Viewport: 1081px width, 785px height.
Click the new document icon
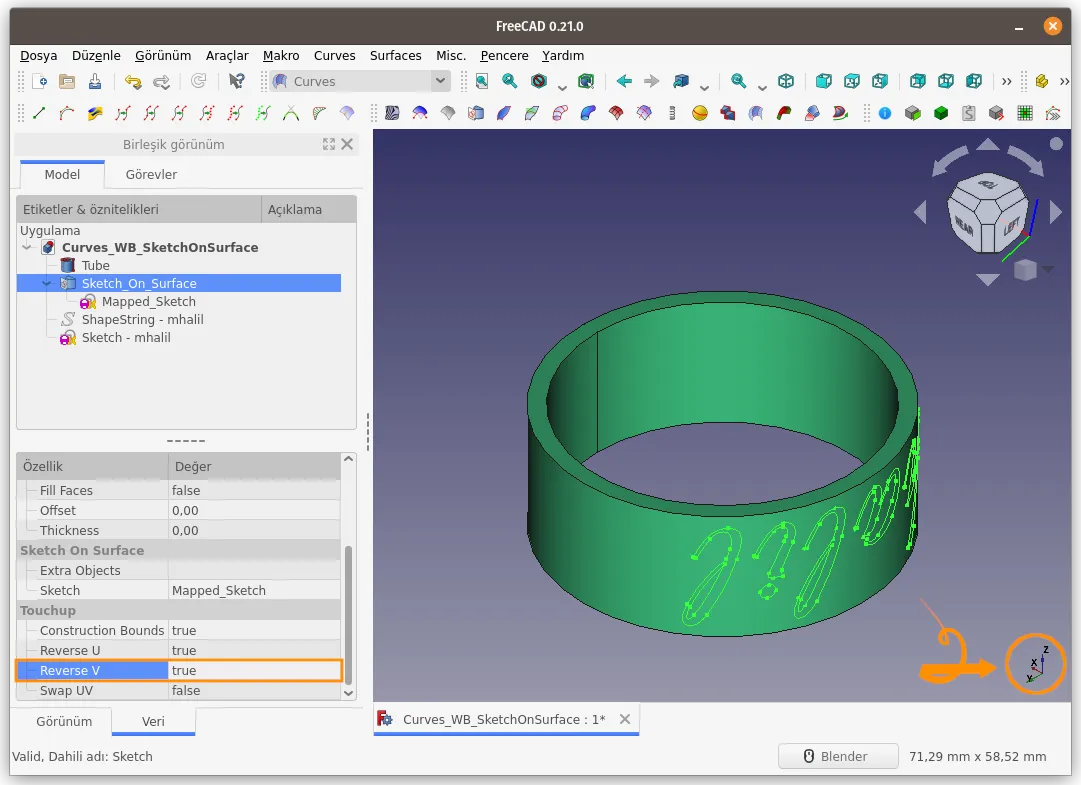click(39, 81)
